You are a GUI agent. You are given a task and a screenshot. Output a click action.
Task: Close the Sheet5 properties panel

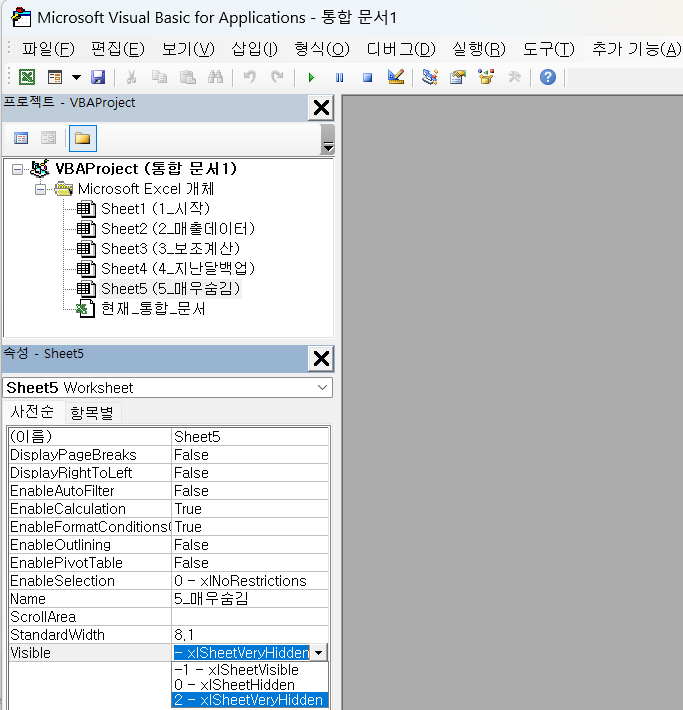pyautogui.click(x=321, y=359)
